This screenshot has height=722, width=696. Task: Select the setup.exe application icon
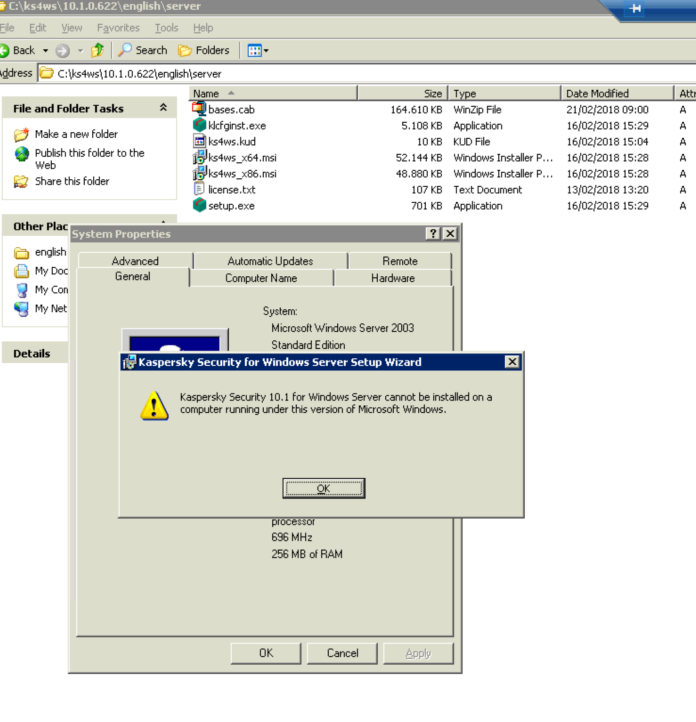click(199, 205)
